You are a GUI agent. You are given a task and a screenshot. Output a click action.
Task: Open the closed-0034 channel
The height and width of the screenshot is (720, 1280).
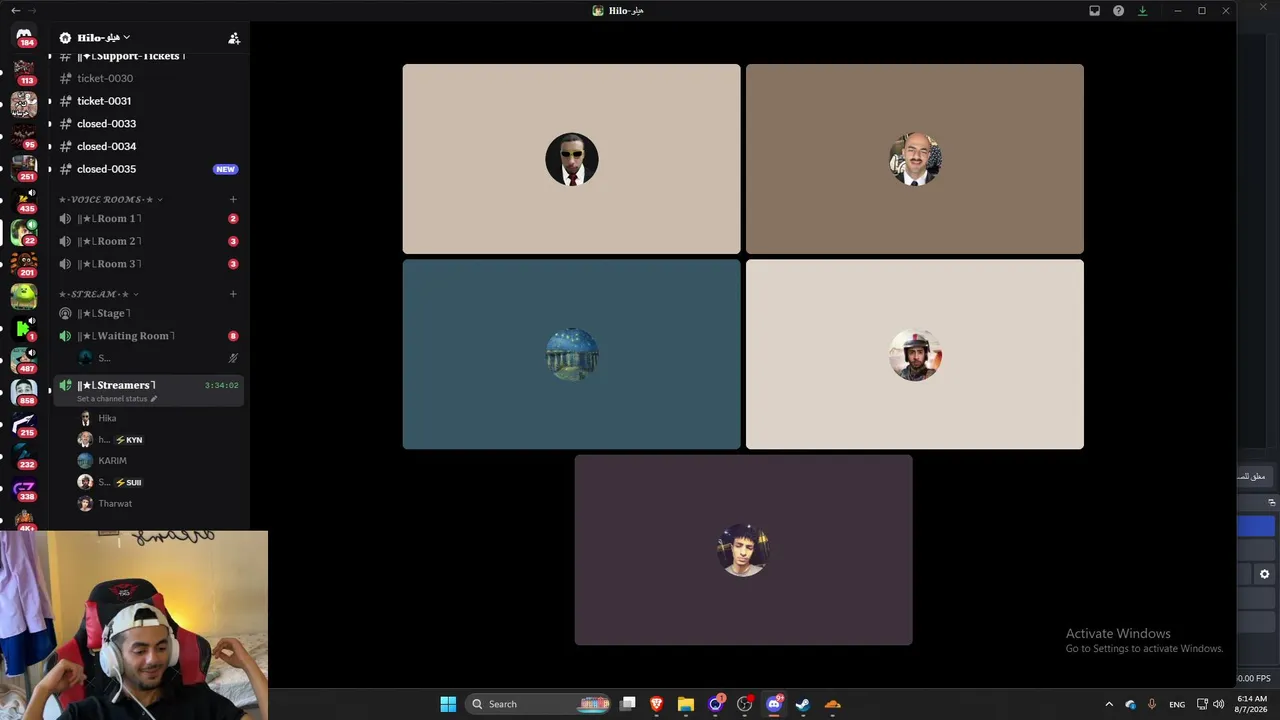coord(149,146)
